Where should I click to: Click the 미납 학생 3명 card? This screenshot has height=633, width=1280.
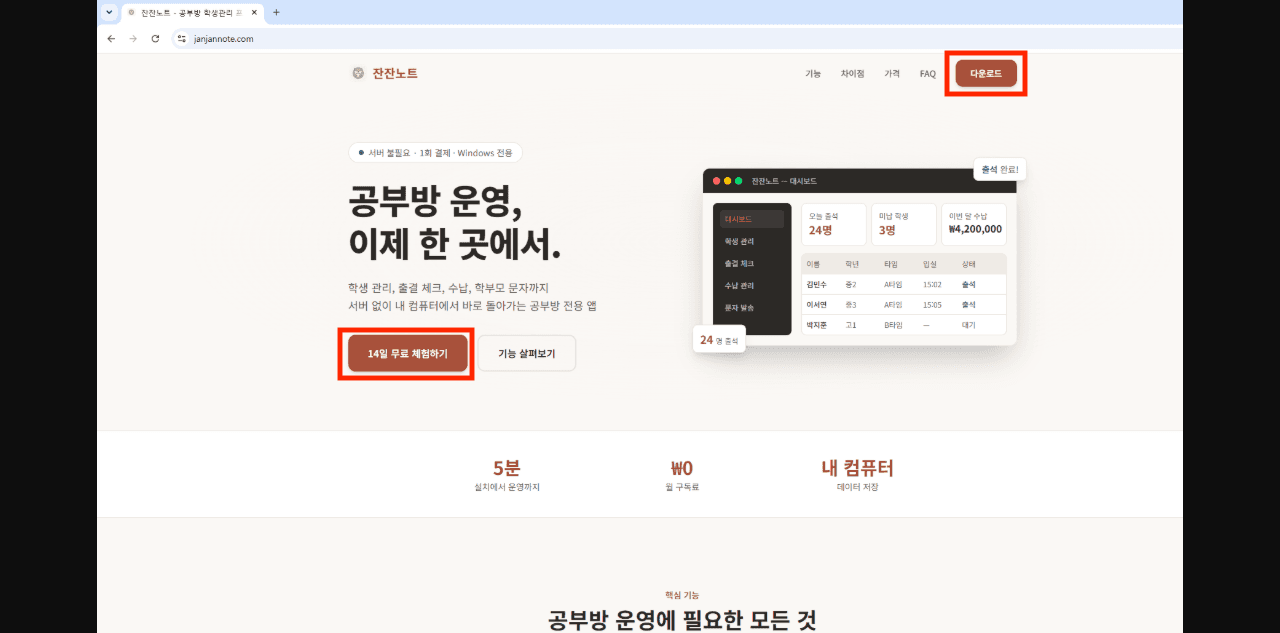click(x=904, y=224)
